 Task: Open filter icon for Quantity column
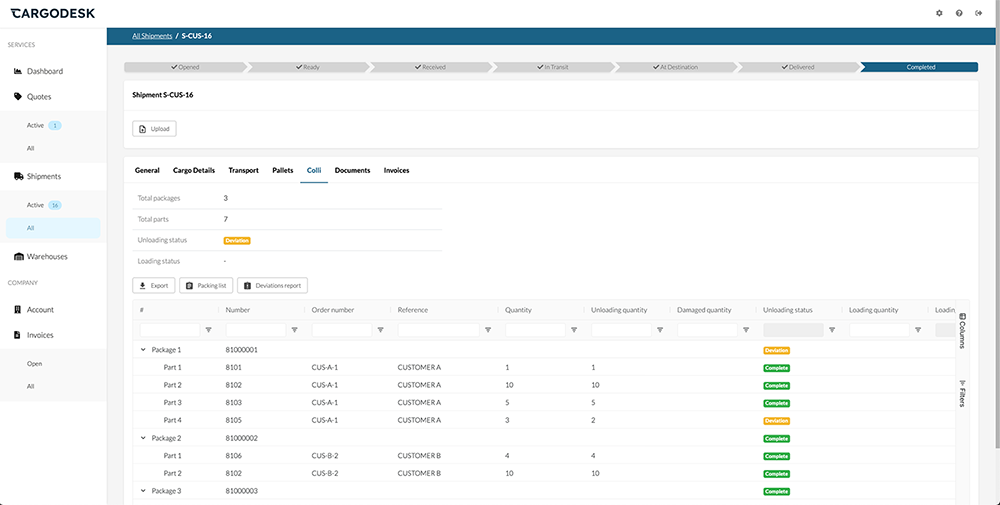pos(574,330)
